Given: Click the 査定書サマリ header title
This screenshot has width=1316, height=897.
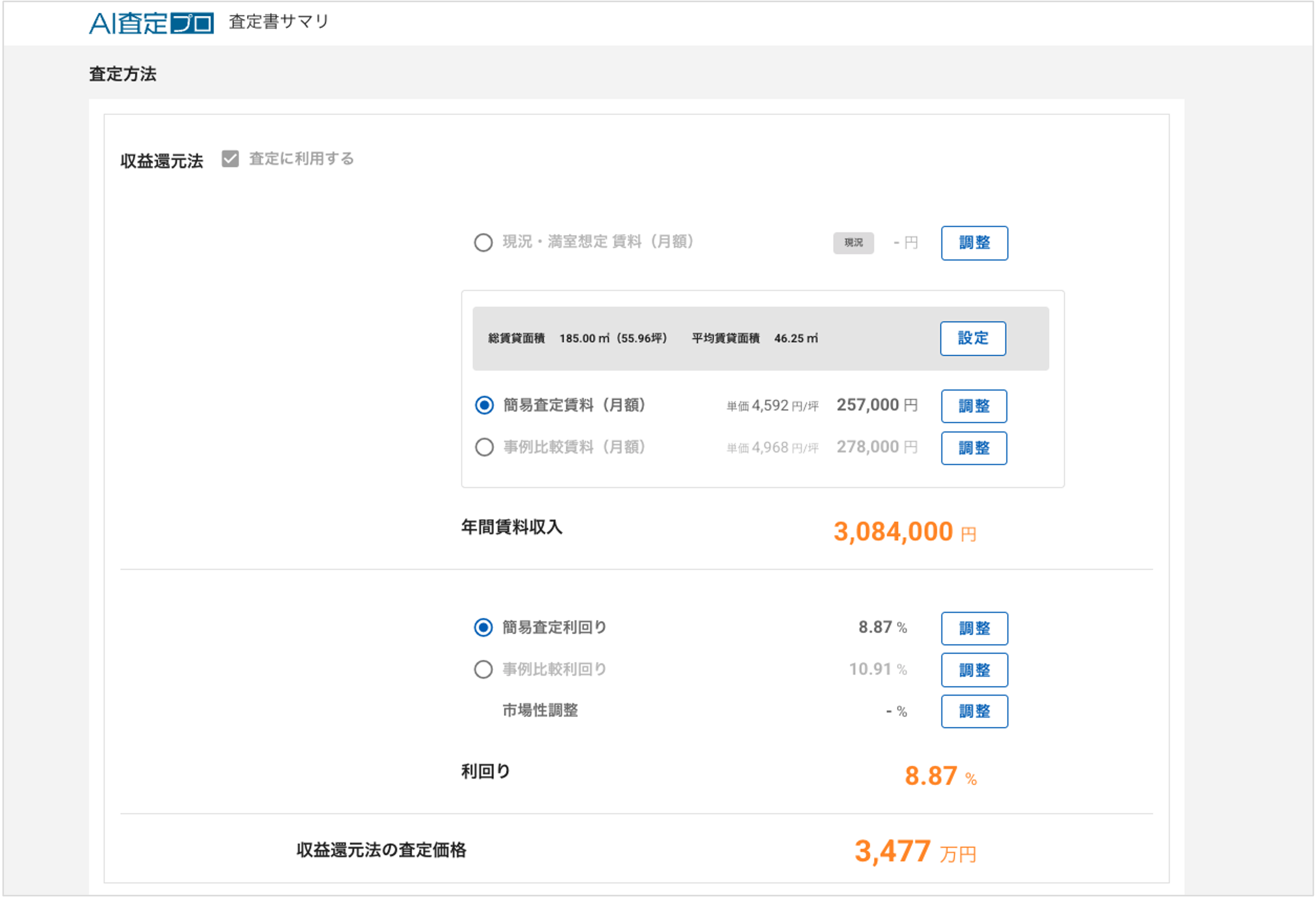Looking at the screenshot, I should (x=279, y=21).
